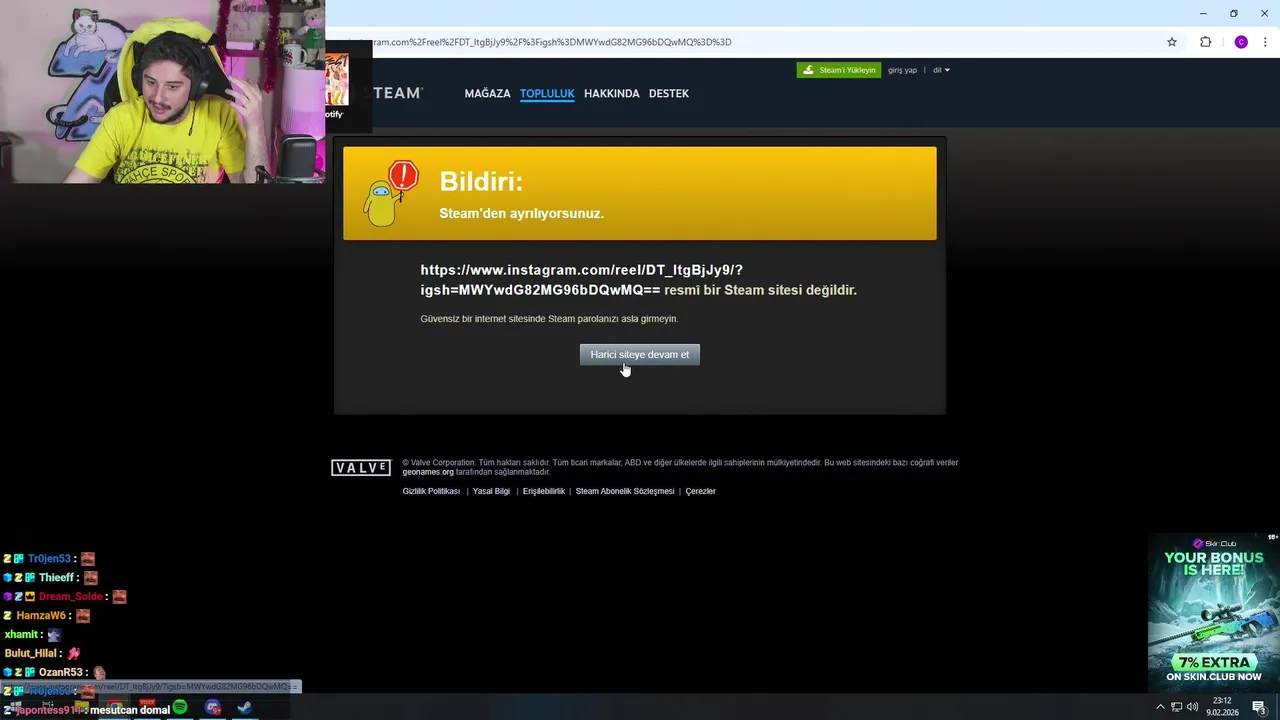Restore down the Chrome window
Viewport: 1280px width, 720px height.
tap(1233, 13)
